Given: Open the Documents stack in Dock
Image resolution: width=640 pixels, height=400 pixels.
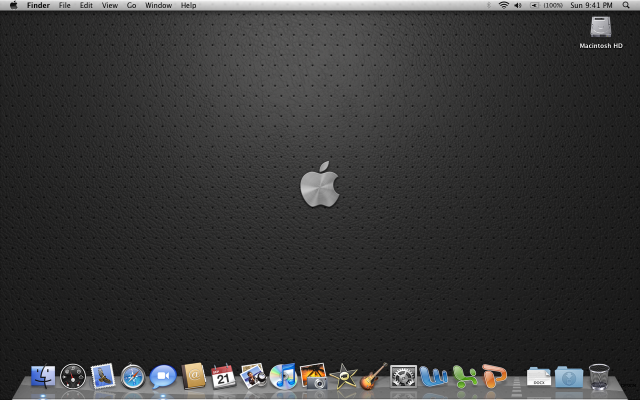Looking at the screenshot, I should tap(539, 376).
